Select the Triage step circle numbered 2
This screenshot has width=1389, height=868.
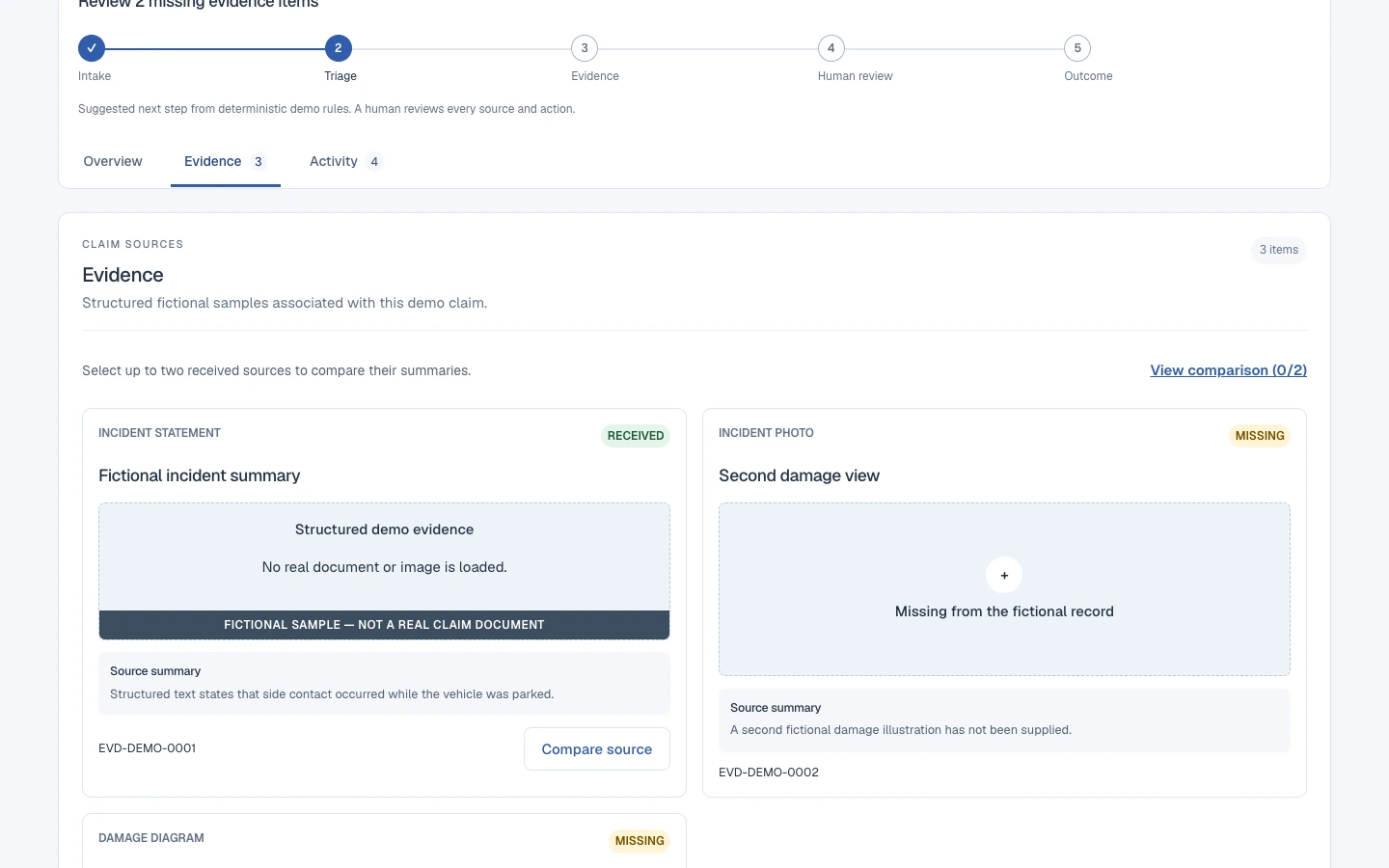(339, 48)
